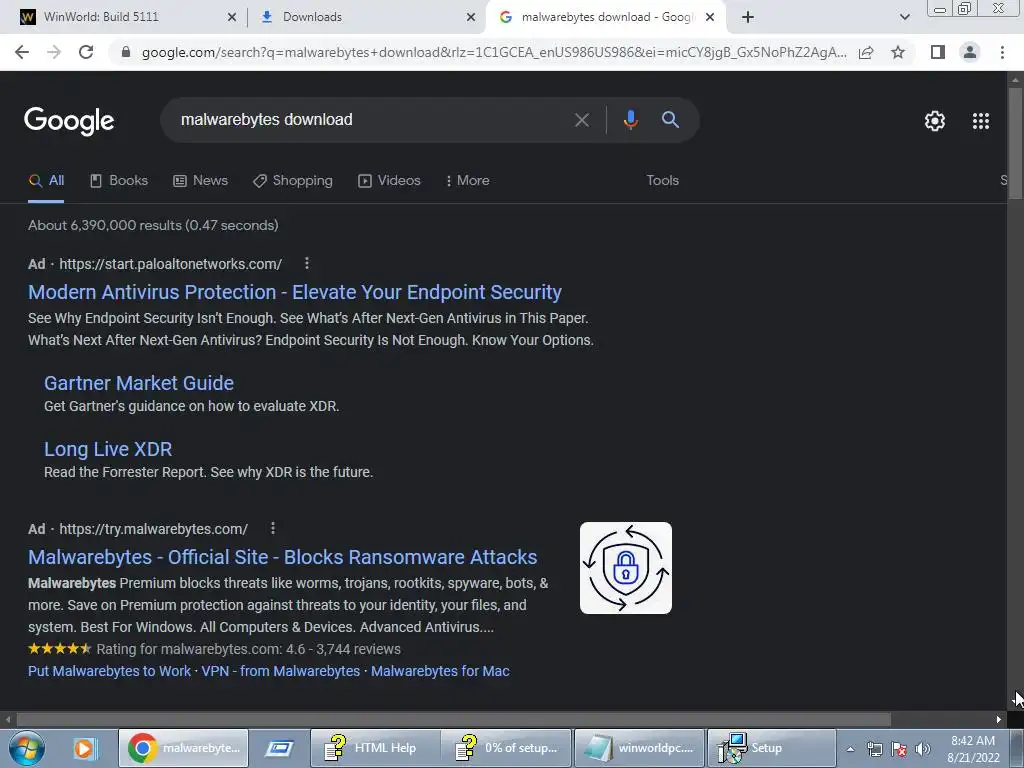Submit search with magnifier icon
The image size is (1024, 768).
click(x=670, y=120)
